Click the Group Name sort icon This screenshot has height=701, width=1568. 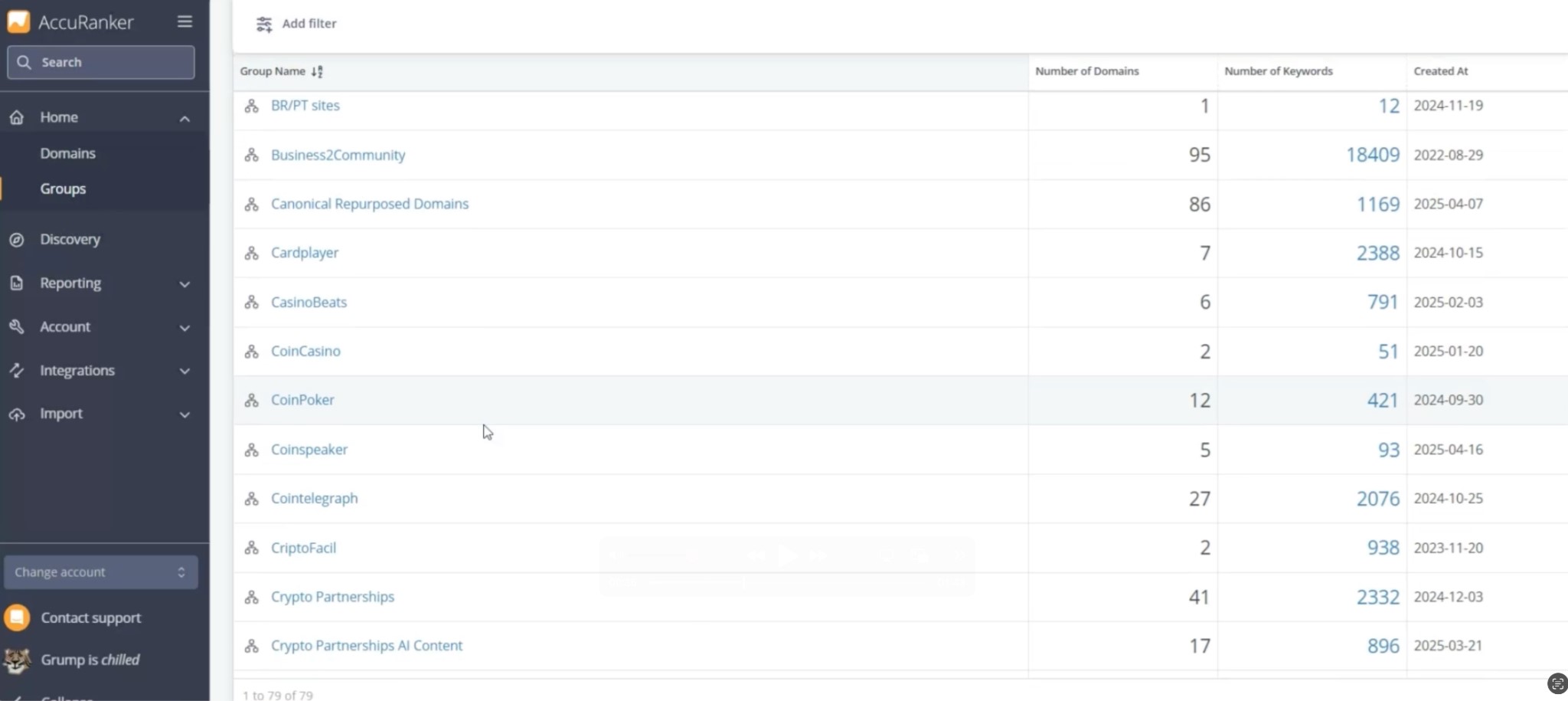point(317,71)
